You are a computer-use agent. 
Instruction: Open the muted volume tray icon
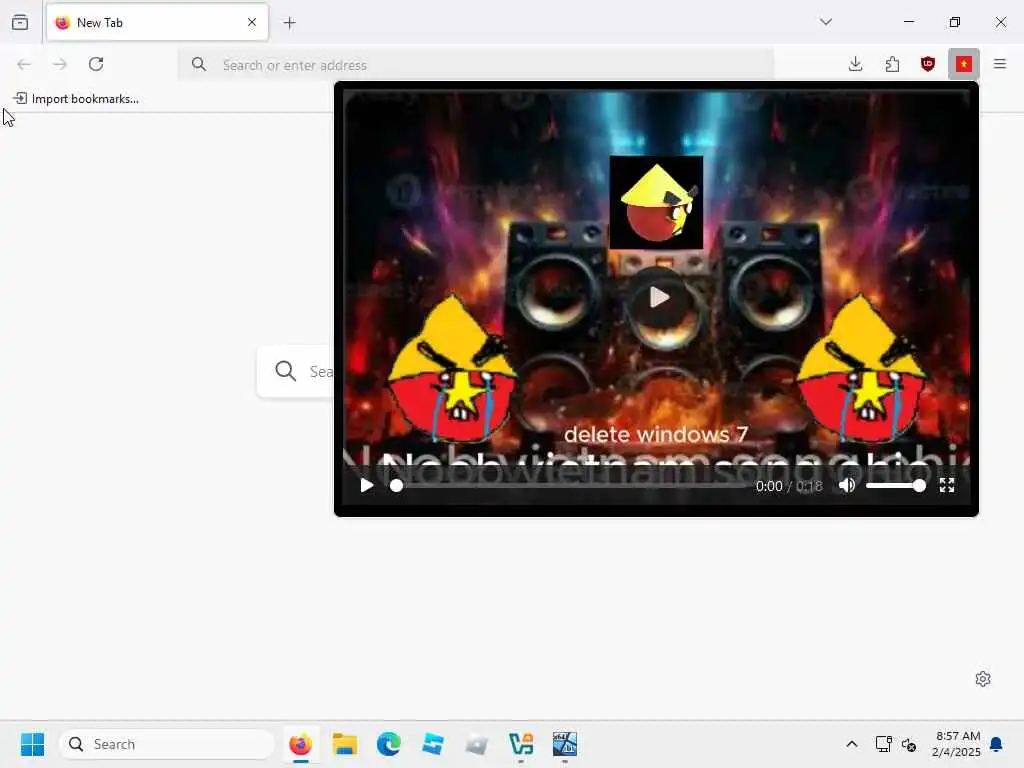coord(908,744)
